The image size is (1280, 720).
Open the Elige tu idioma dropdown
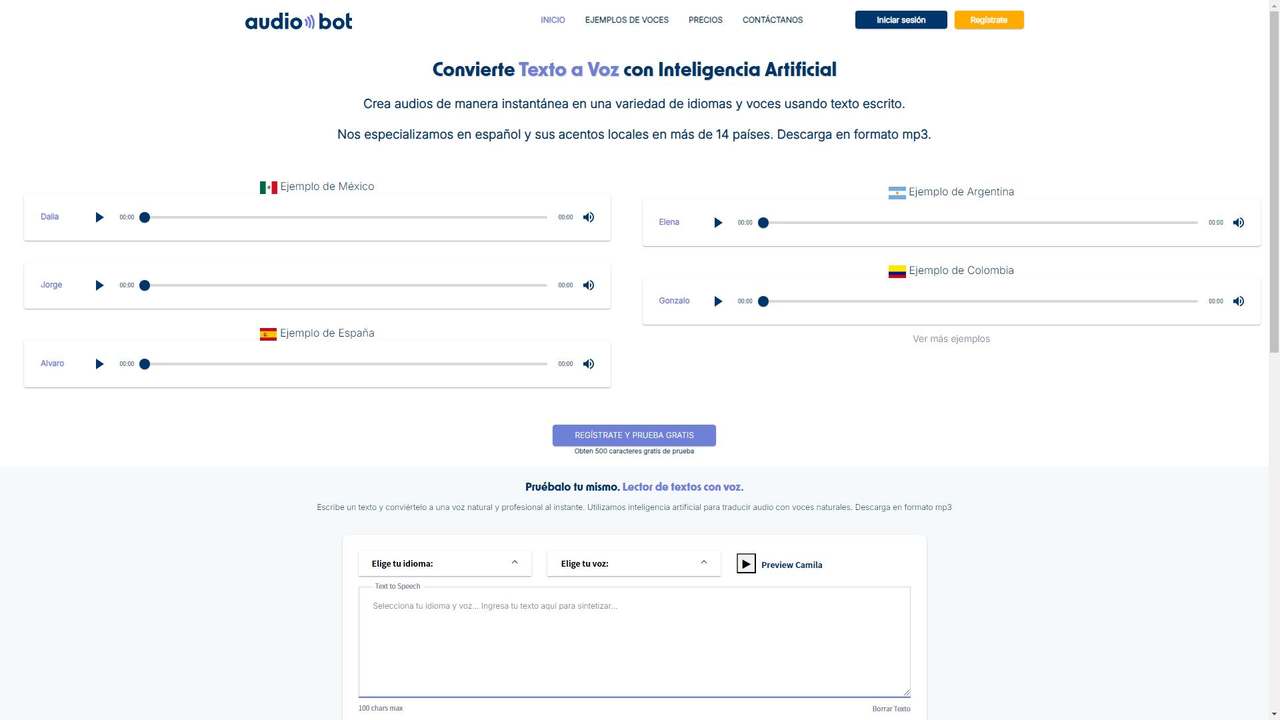[x=445, y=563]
